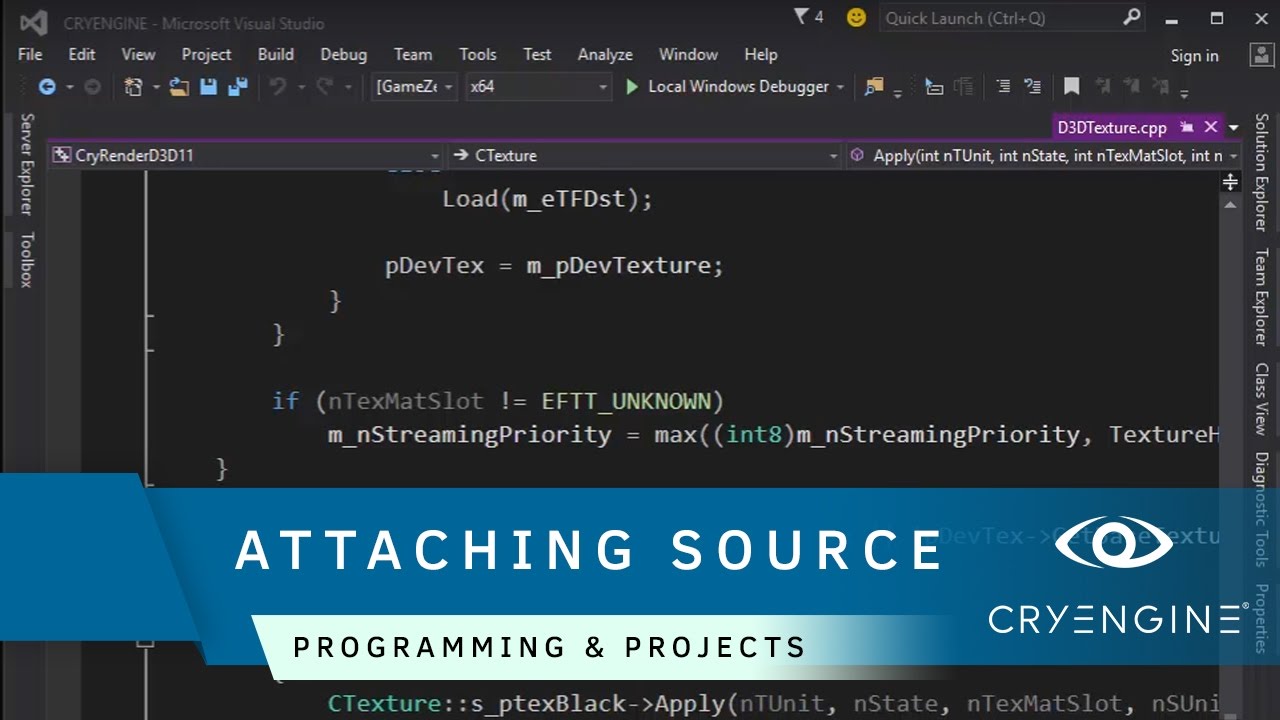The height and width of the screenshot is (720, 1280).
Task: Open the CryRenderD3D11 project scope dropdown
Action: click(x=246, y=155)
